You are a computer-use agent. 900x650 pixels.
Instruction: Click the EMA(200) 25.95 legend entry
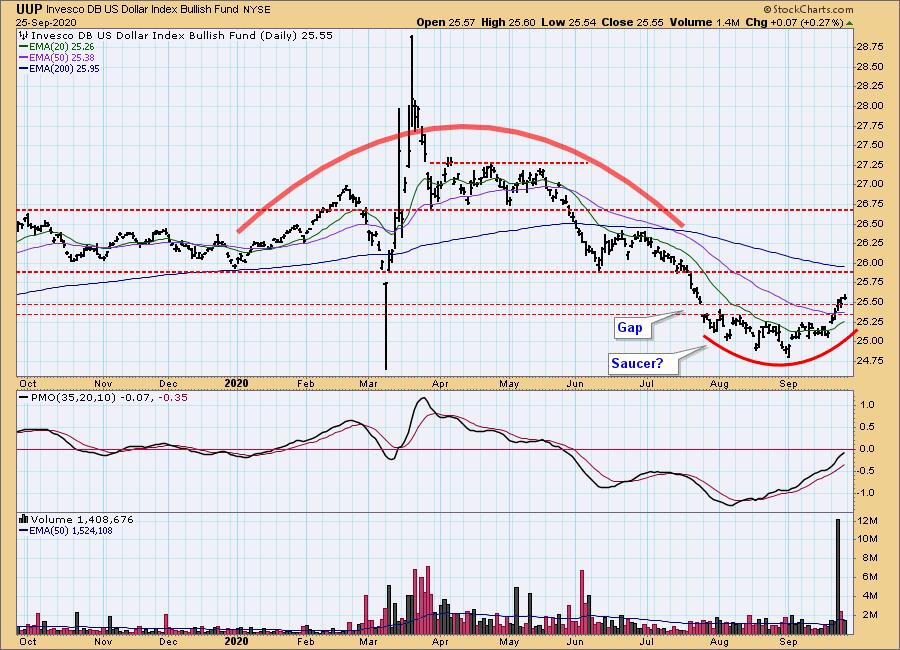(59, 68)
